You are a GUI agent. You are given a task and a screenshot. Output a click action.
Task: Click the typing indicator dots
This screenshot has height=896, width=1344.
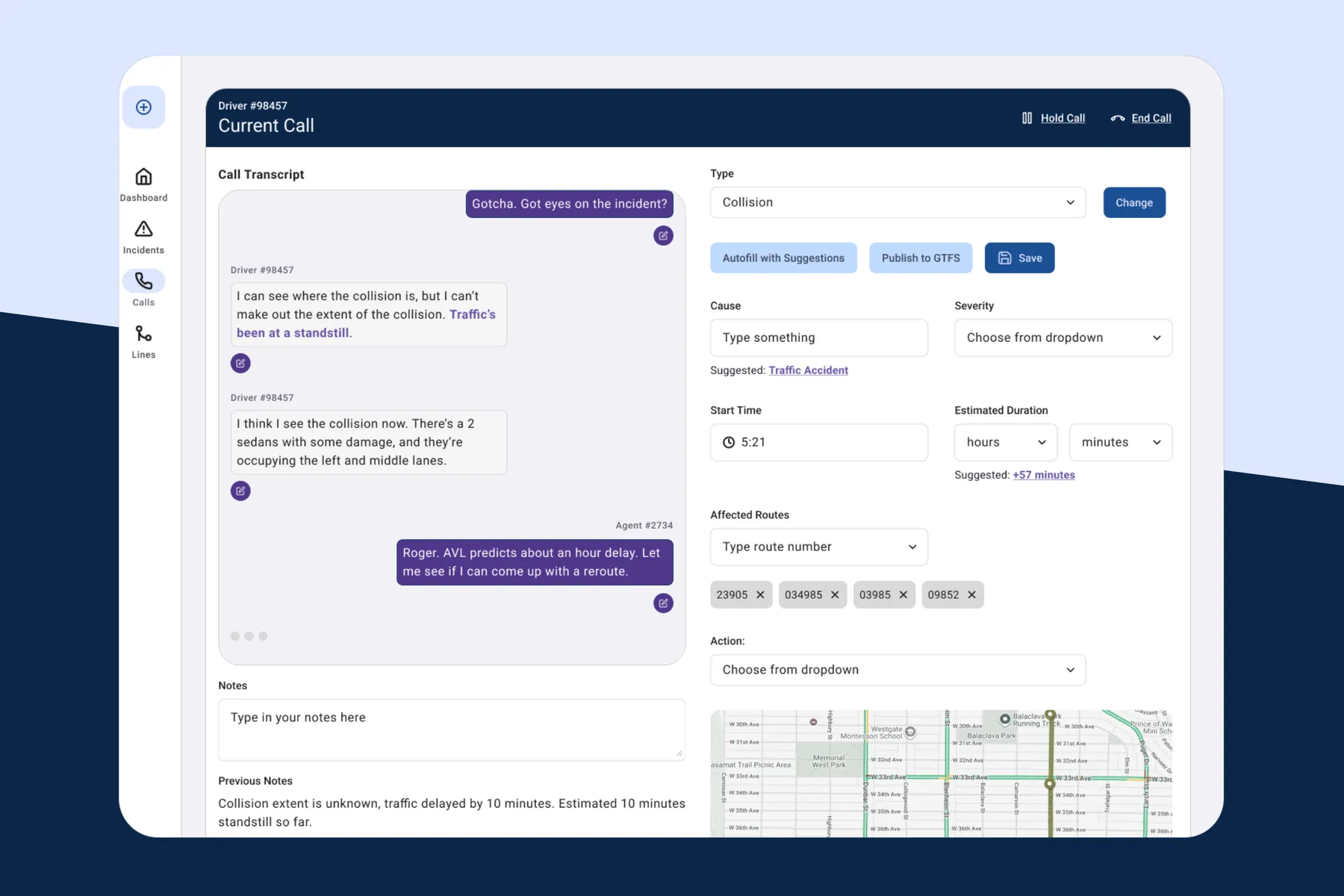pyautogui.click(x=249, y=636)
